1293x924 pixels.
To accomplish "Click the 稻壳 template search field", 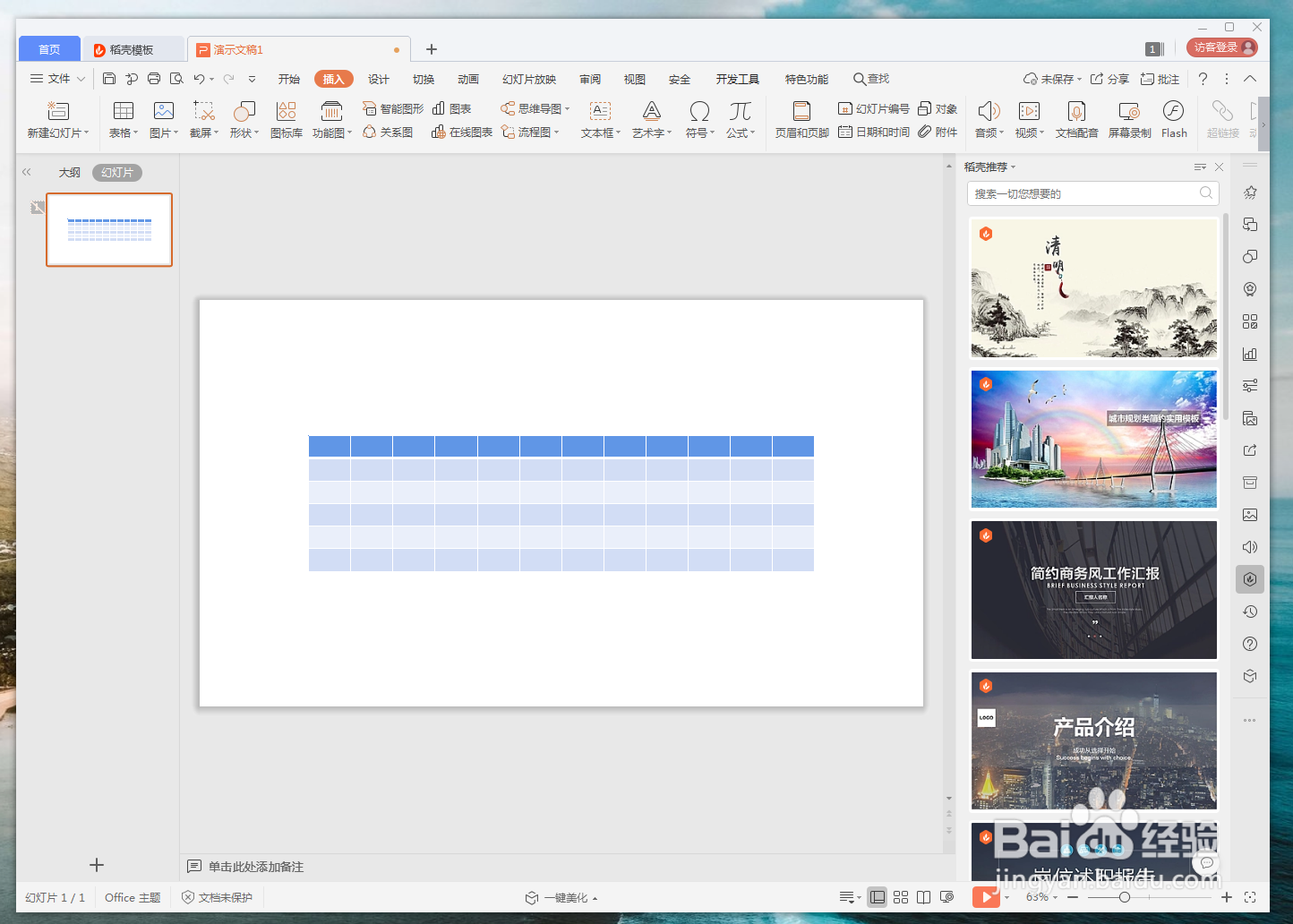I will click(1092, 193).
